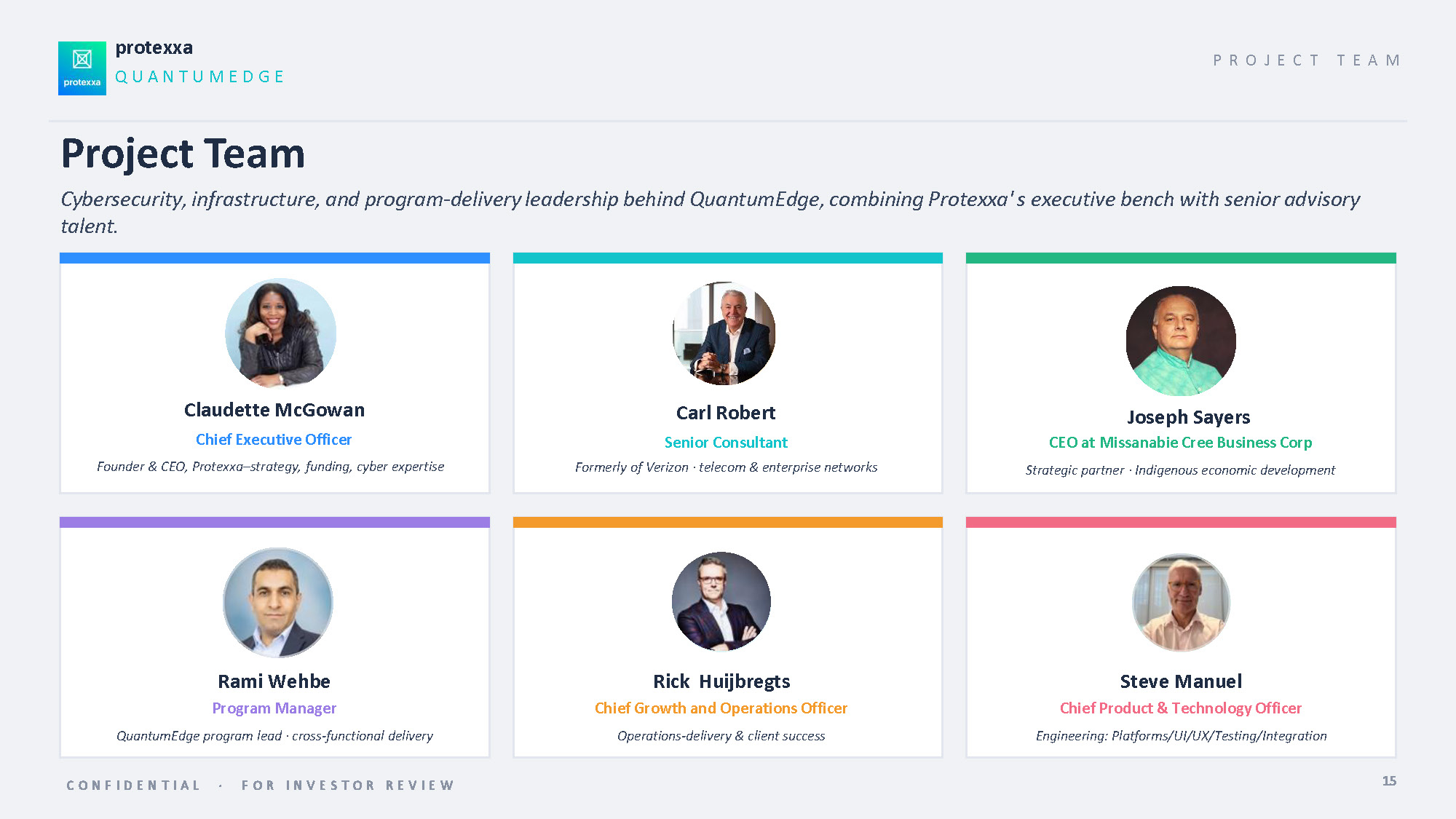The image size is (1456, 819).
Task: Click the "QuantumEdge program lead" description
Action: (274, 736)
